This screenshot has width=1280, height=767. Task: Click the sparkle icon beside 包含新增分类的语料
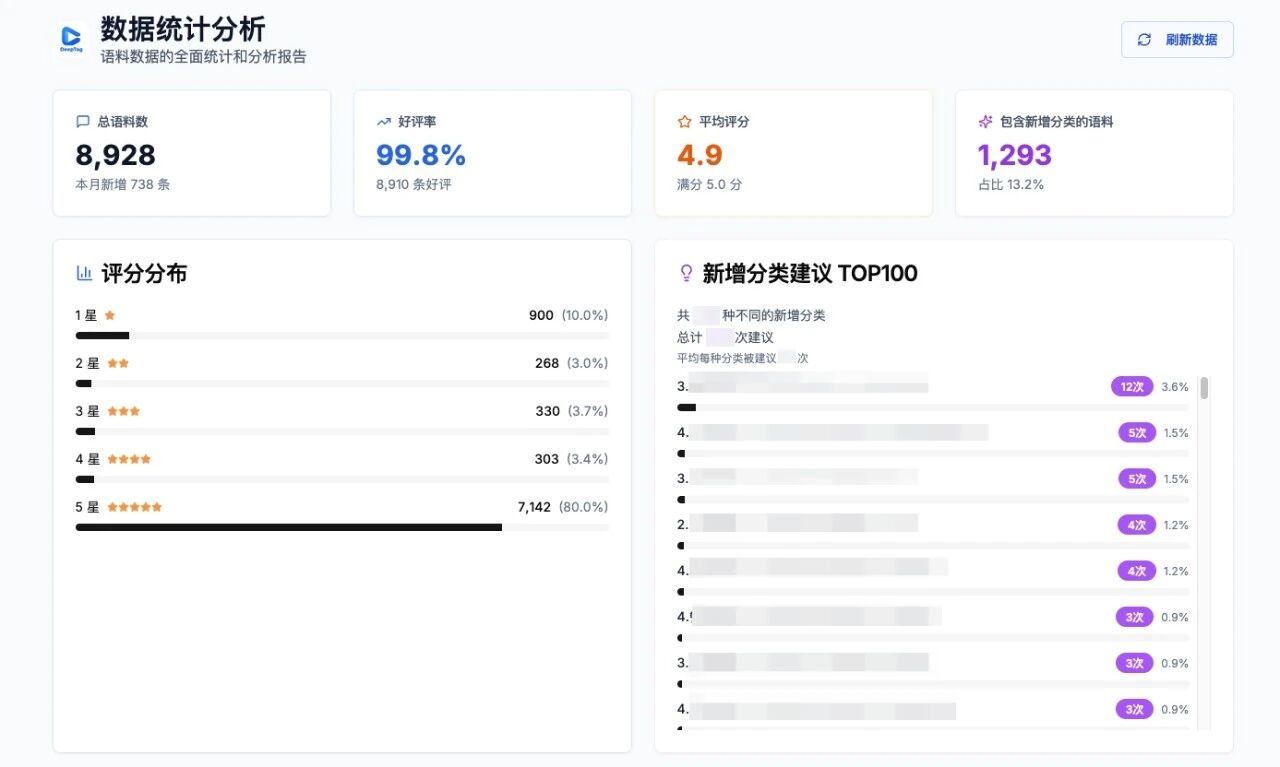point(985,122)
